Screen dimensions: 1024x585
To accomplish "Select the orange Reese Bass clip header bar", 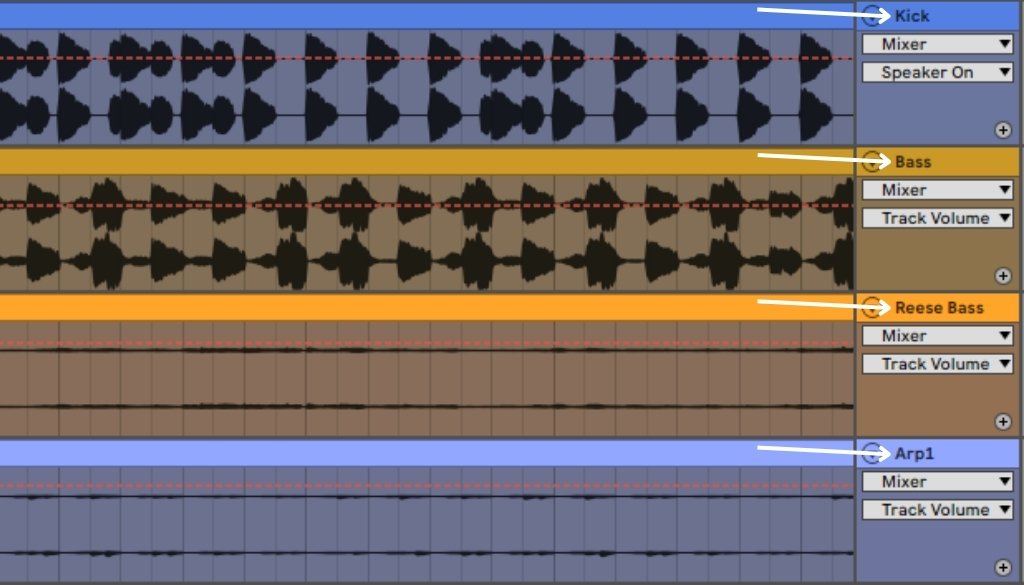I will pyautogui.click(x=427, y=307).
